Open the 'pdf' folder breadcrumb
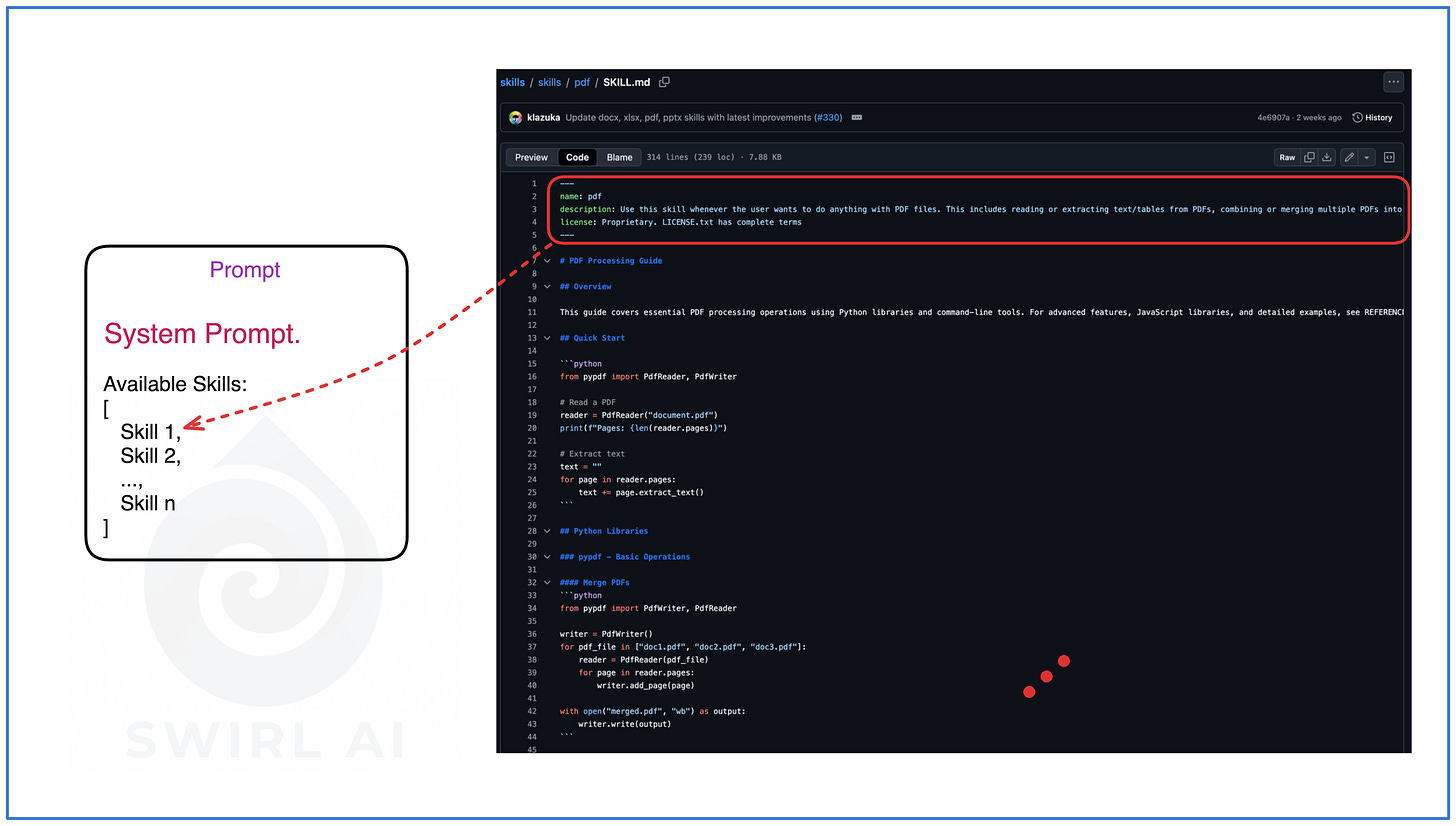The width and height of the screenshot is (1456, 826). [582, 82]
